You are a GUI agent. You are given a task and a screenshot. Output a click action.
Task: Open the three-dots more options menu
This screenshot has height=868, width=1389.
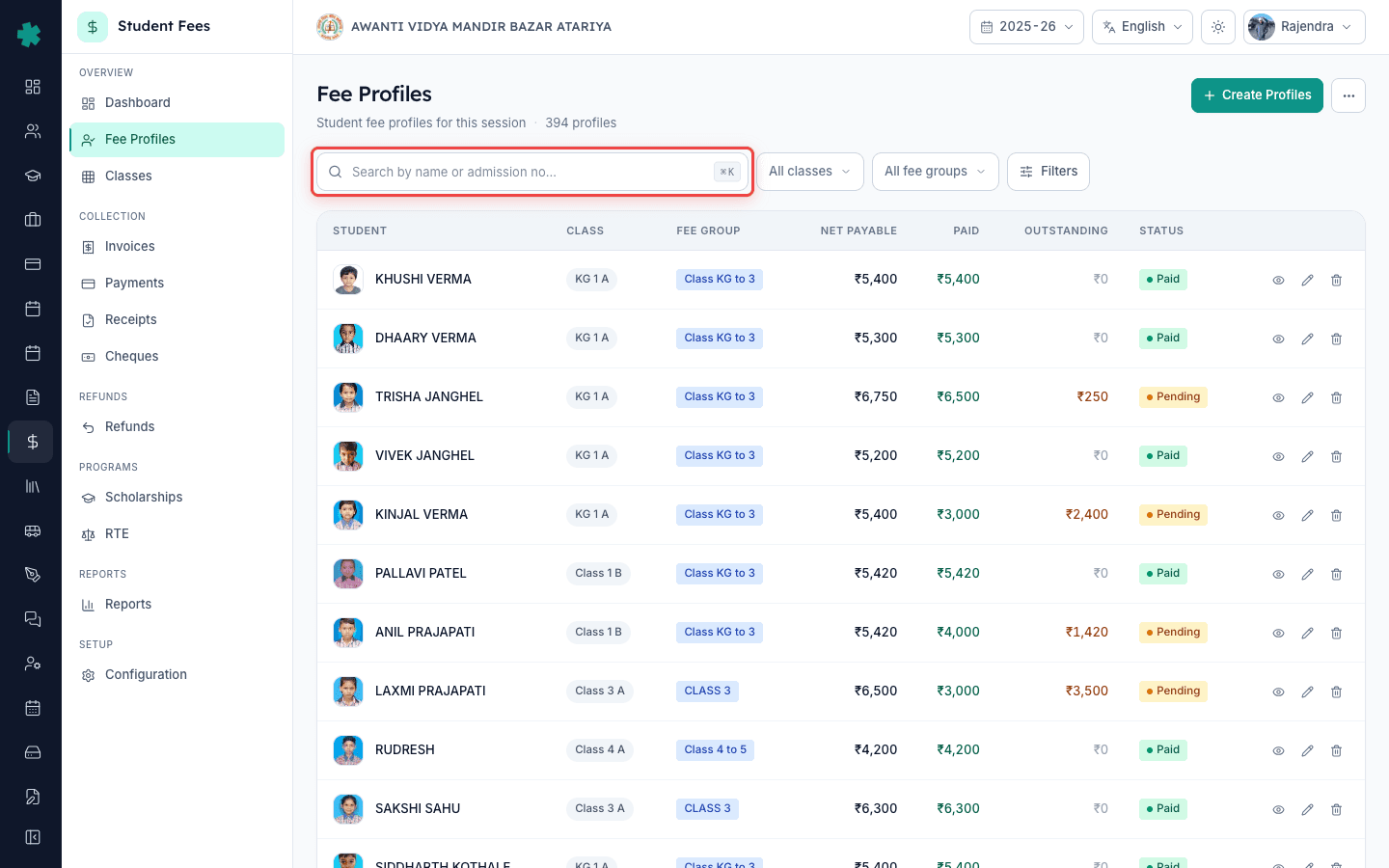pyautogui.click(x=1348, y=95)
